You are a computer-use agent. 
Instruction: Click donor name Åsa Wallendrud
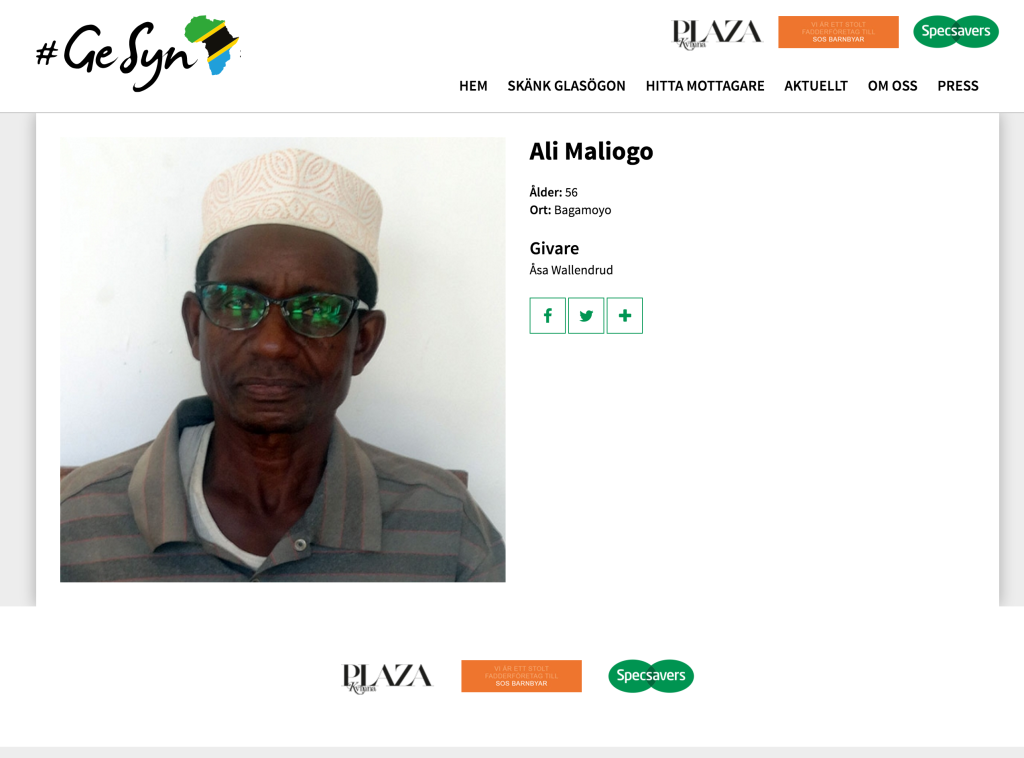pos(571,270)
